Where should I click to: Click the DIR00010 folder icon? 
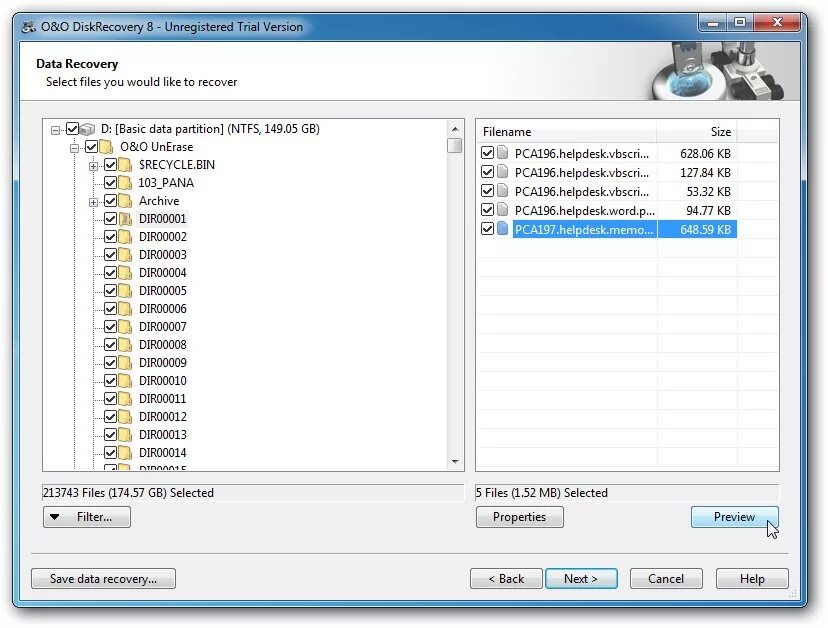coord(125,380)
